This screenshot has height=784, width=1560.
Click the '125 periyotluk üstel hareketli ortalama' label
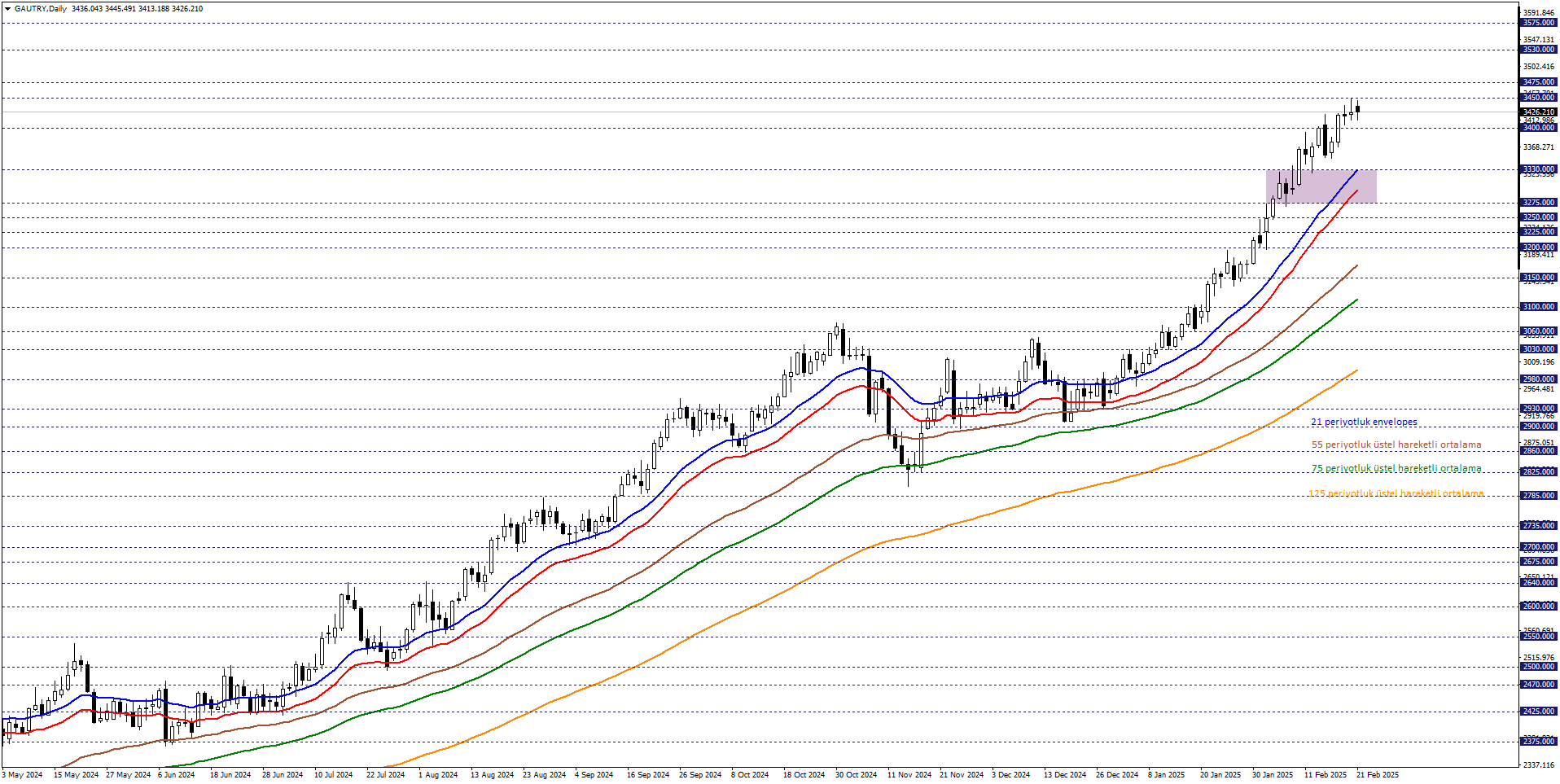(1396, 493)
